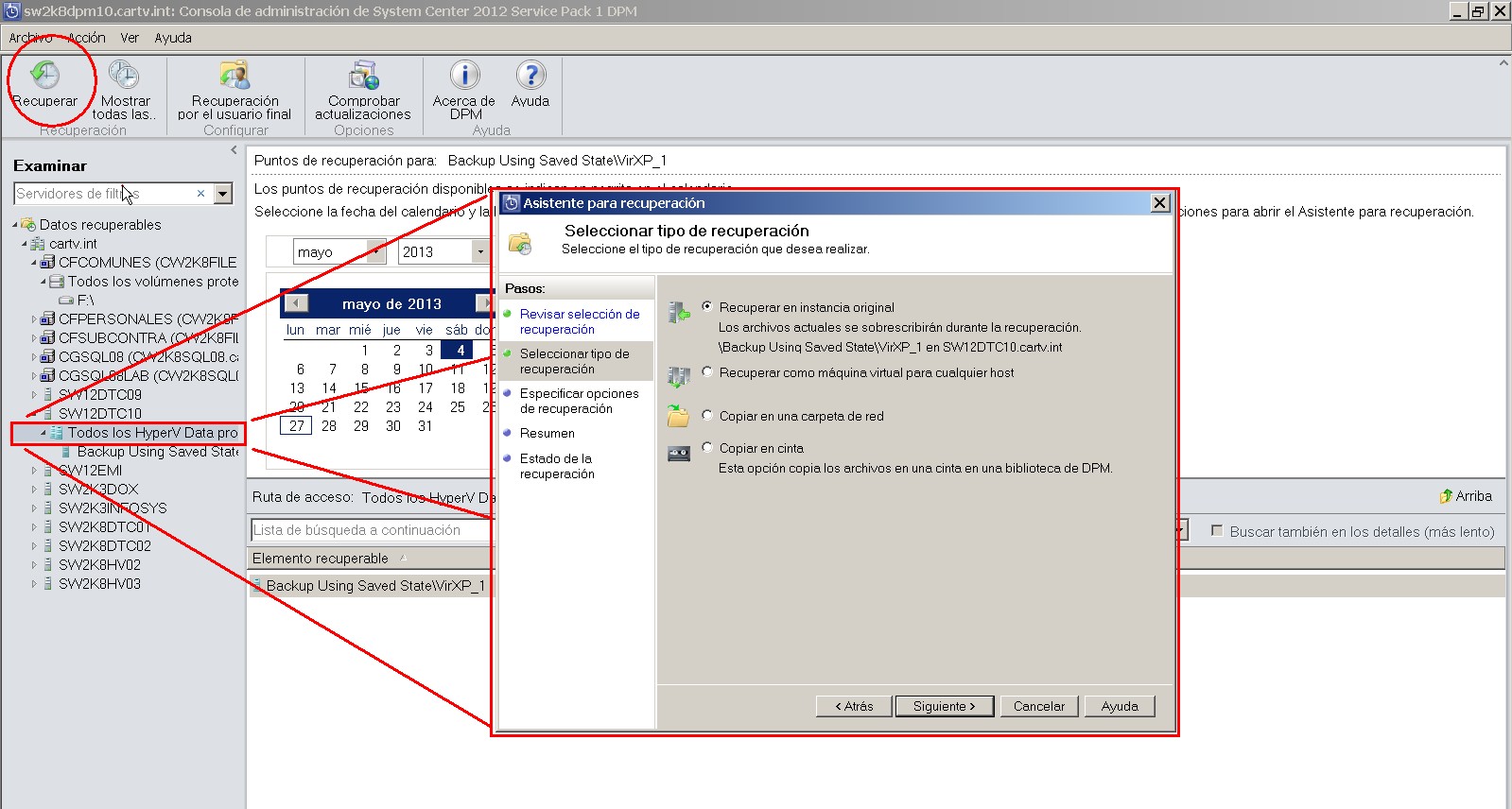Select Copiar en una carpeta de red
Image resolution: width=1512 pixels, height=809 pixels.
(x=707, y=416)
